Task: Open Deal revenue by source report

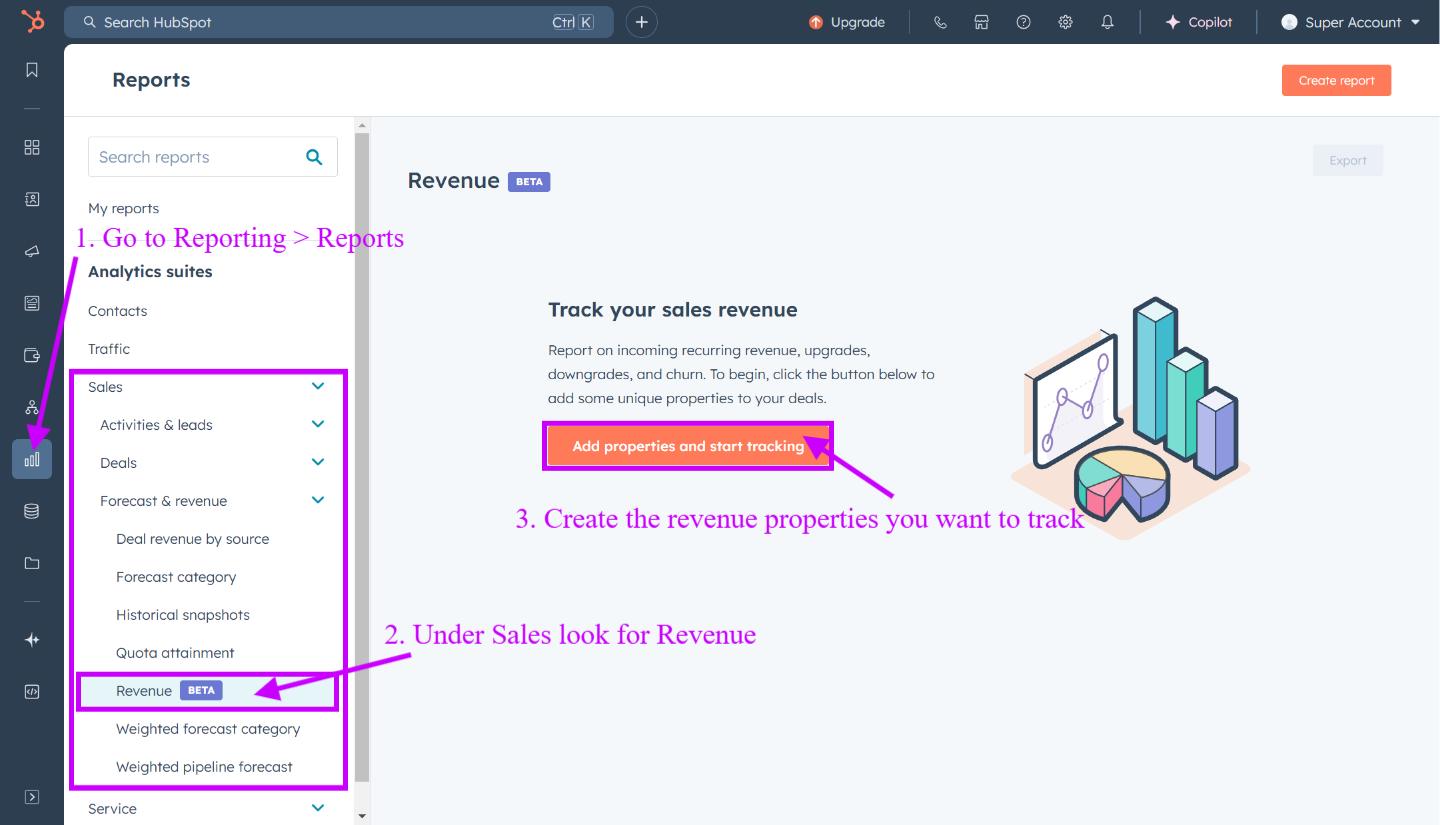Action: point(192,539)
